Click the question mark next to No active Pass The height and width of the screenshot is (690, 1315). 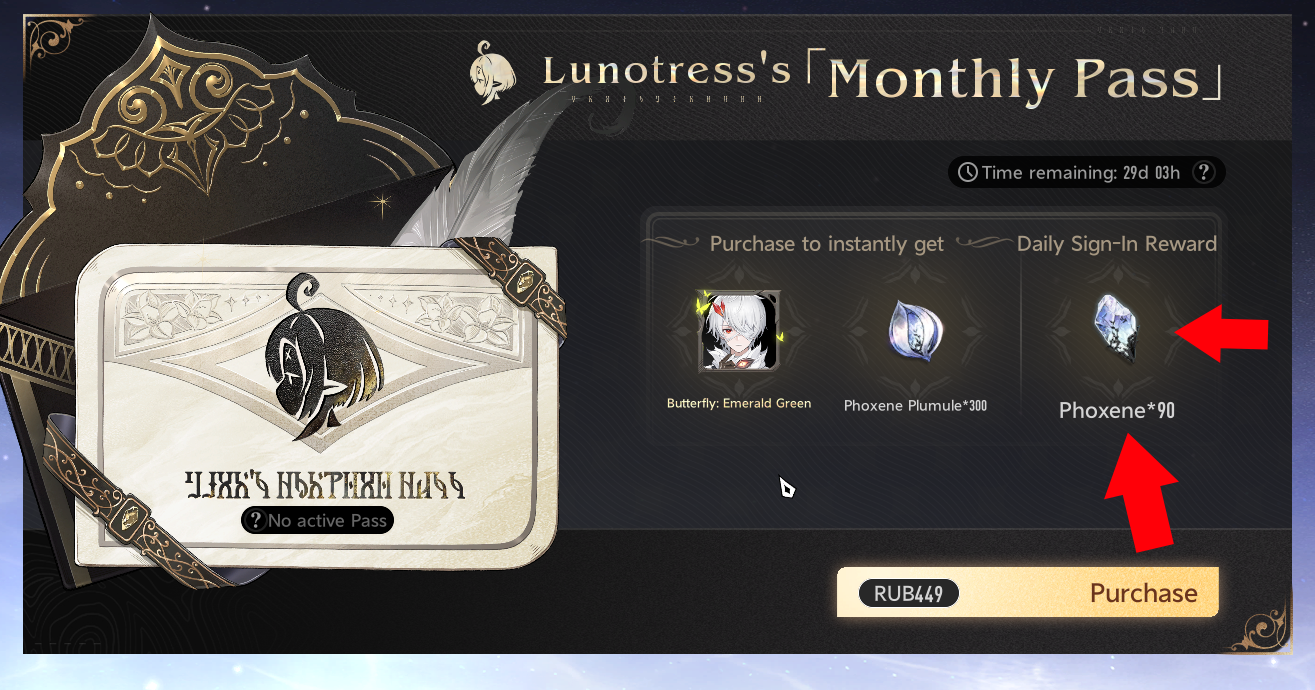pyautogui.click(x=257, y=520)
